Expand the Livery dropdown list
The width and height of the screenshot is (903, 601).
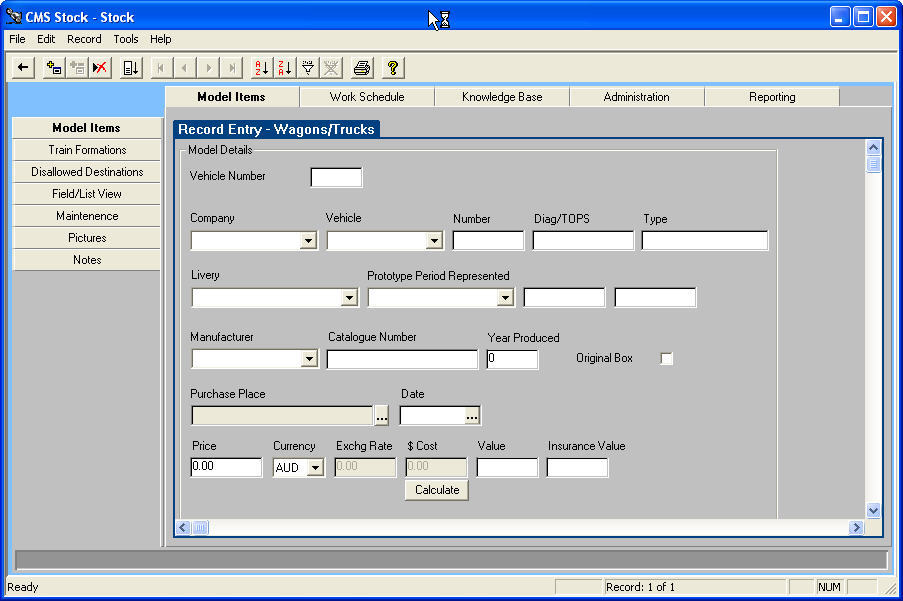click(349, 298)
